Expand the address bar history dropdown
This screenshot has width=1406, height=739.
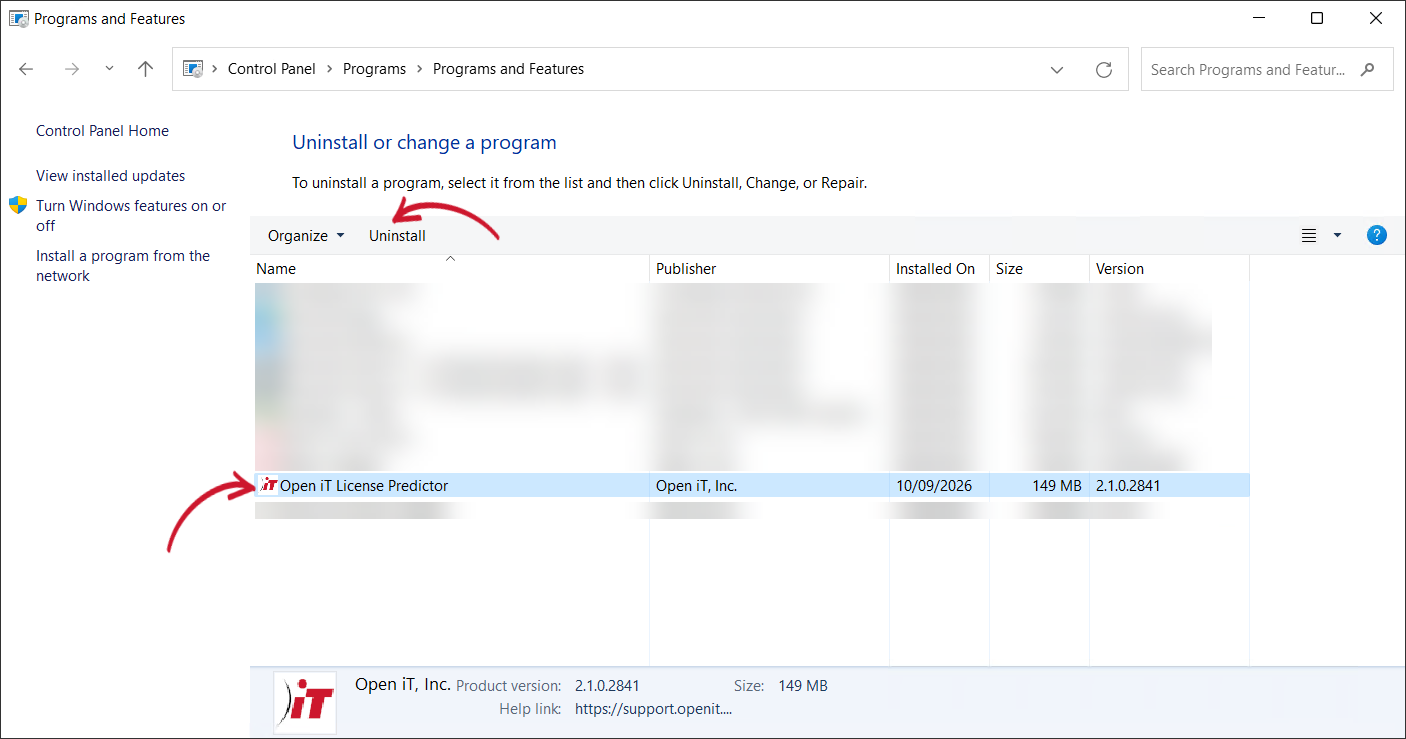point(1057,70)
